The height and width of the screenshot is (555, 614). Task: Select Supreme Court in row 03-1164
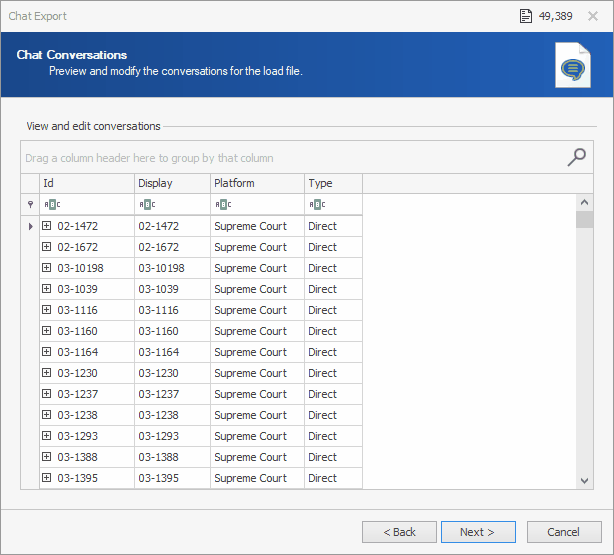(x=257, y=352)
